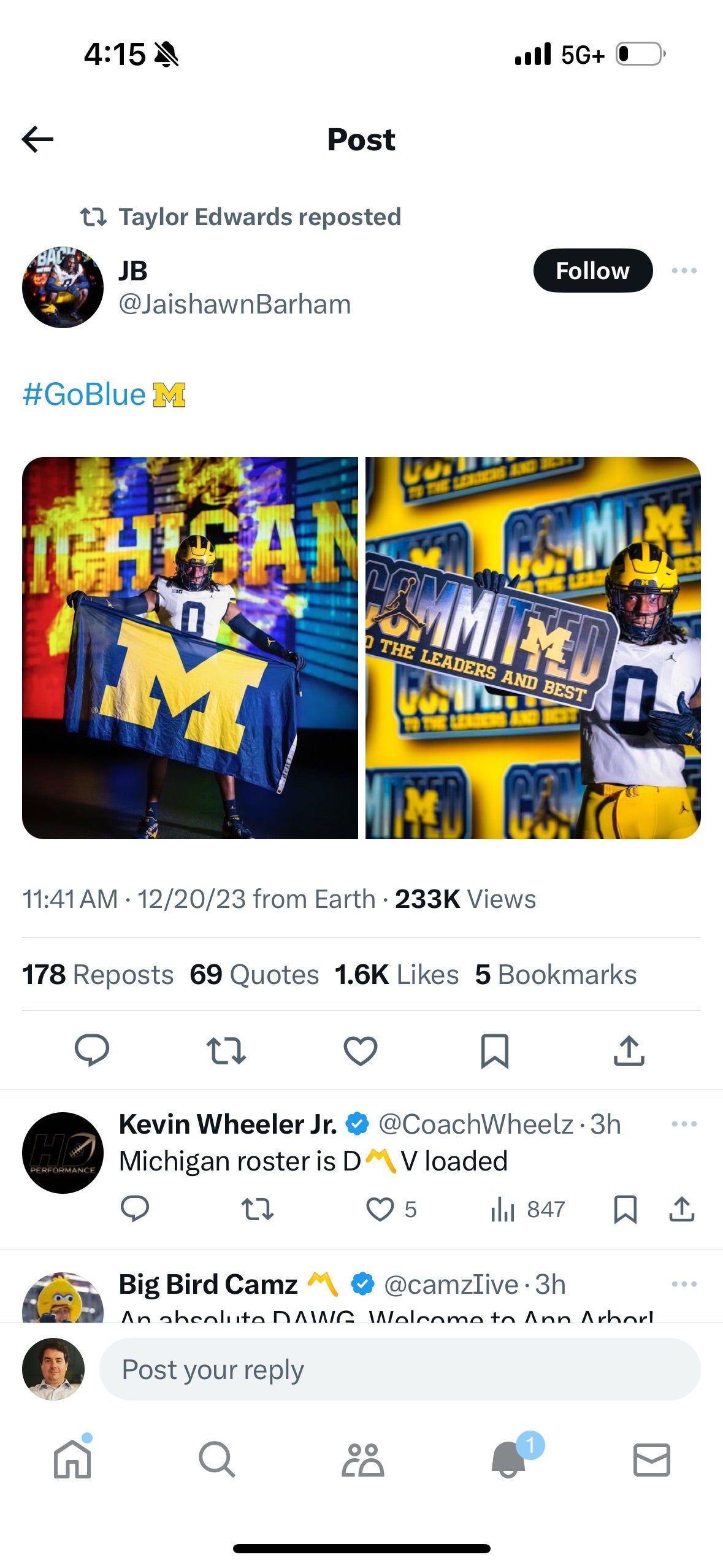723x1568 pixels.
Task: Reply to JB's post via comment icon
Action: pos(92,1050)
